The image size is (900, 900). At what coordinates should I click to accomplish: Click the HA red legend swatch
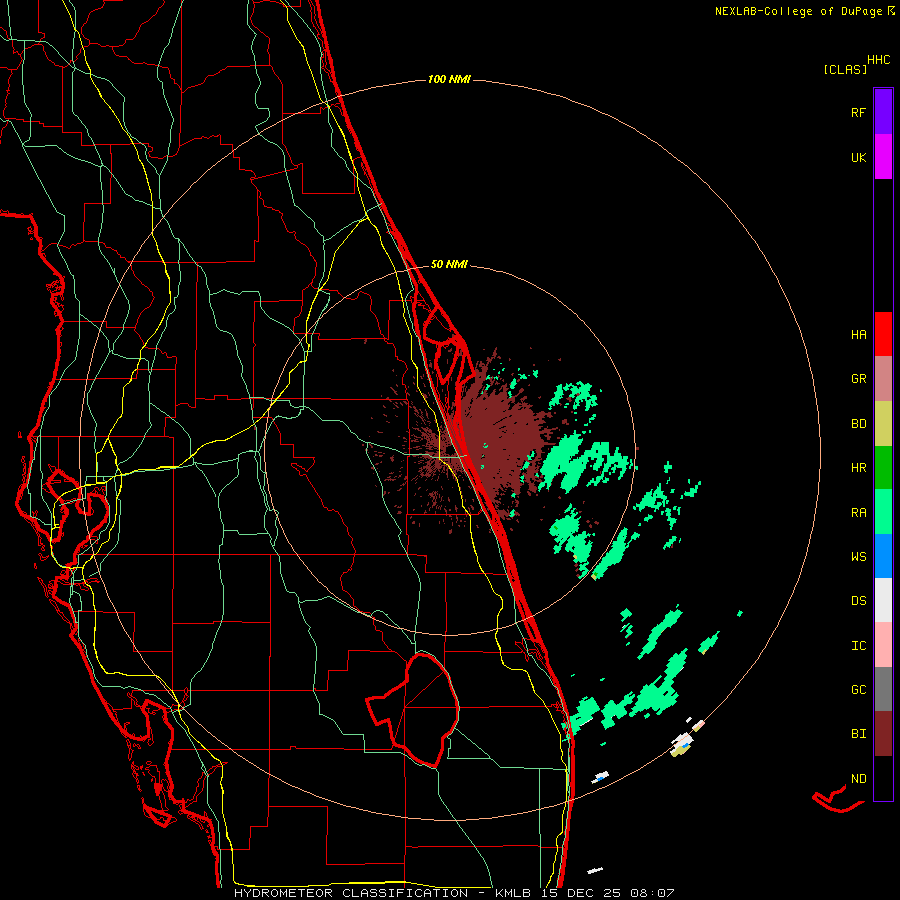click(x=883, y=334)
